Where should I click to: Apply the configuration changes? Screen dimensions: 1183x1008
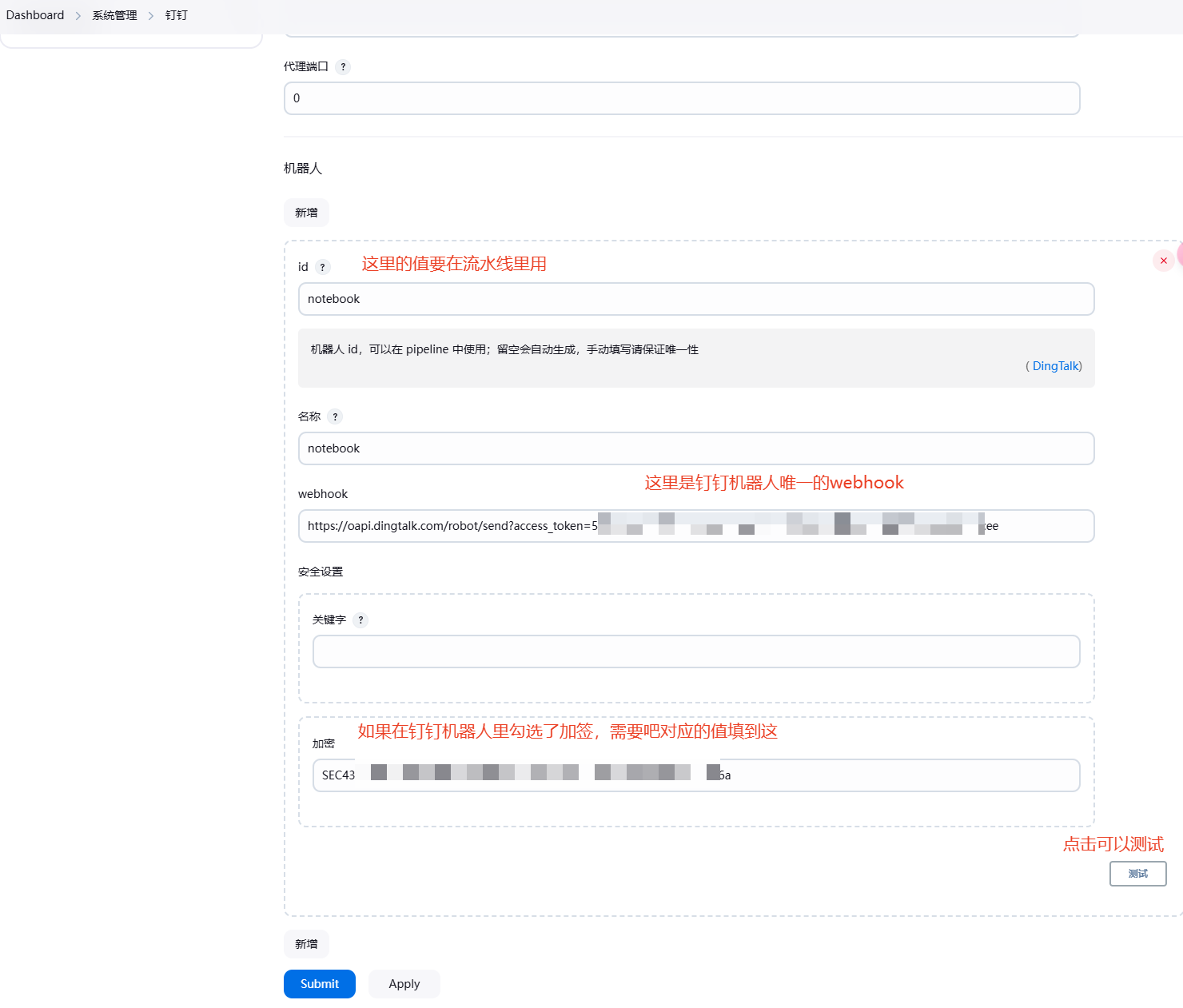[x=404, y=984]
